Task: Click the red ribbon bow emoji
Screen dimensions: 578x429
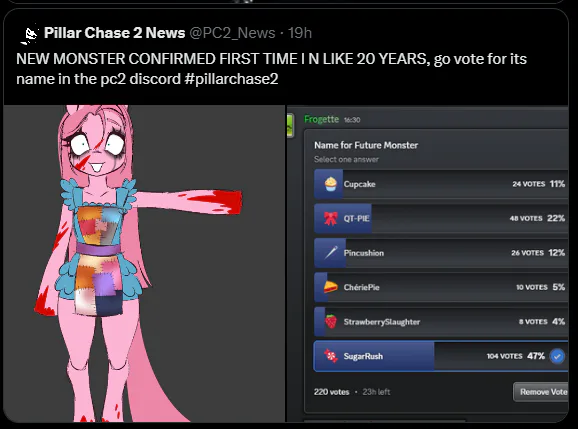Action: (331, 218)
